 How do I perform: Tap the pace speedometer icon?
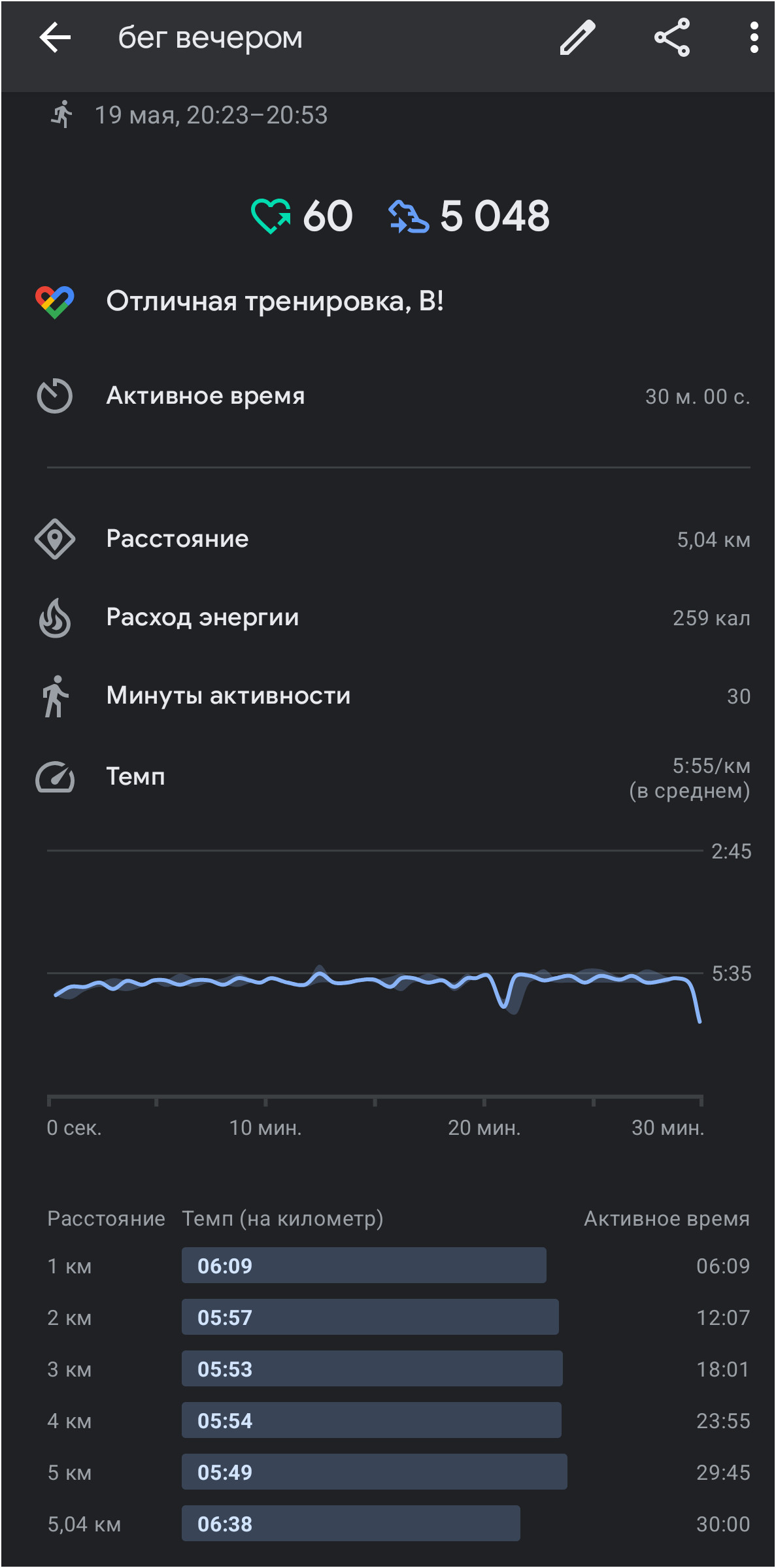[55, 777]
